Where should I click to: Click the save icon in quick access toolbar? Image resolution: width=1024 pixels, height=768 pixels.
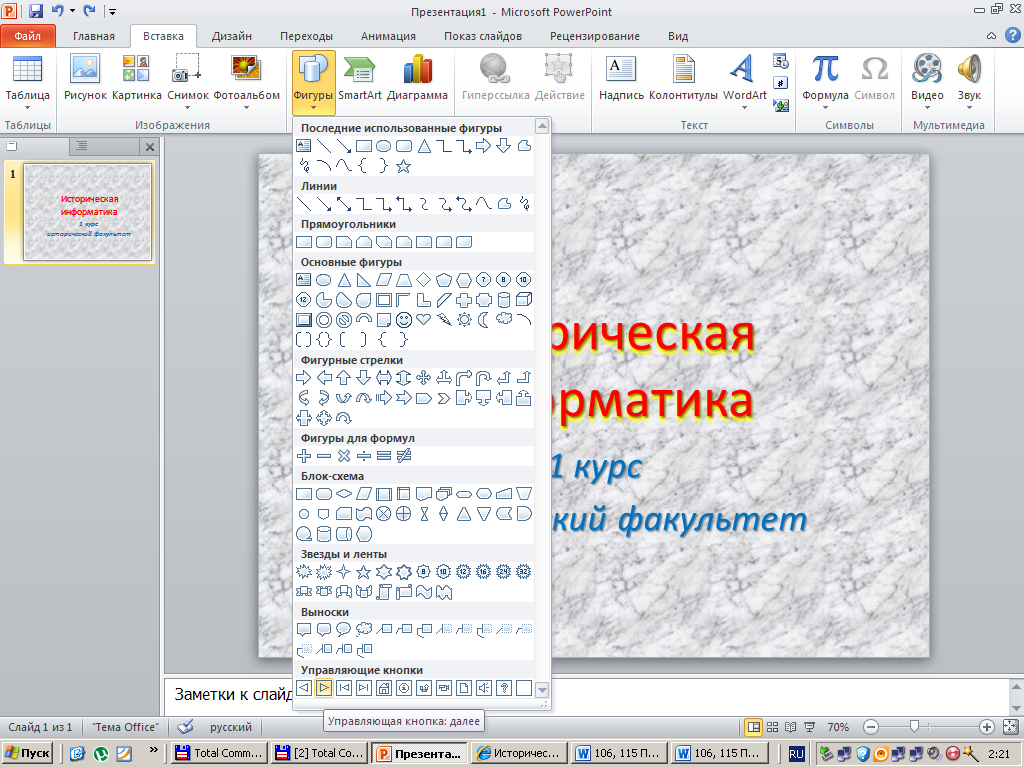coord(36,11)
